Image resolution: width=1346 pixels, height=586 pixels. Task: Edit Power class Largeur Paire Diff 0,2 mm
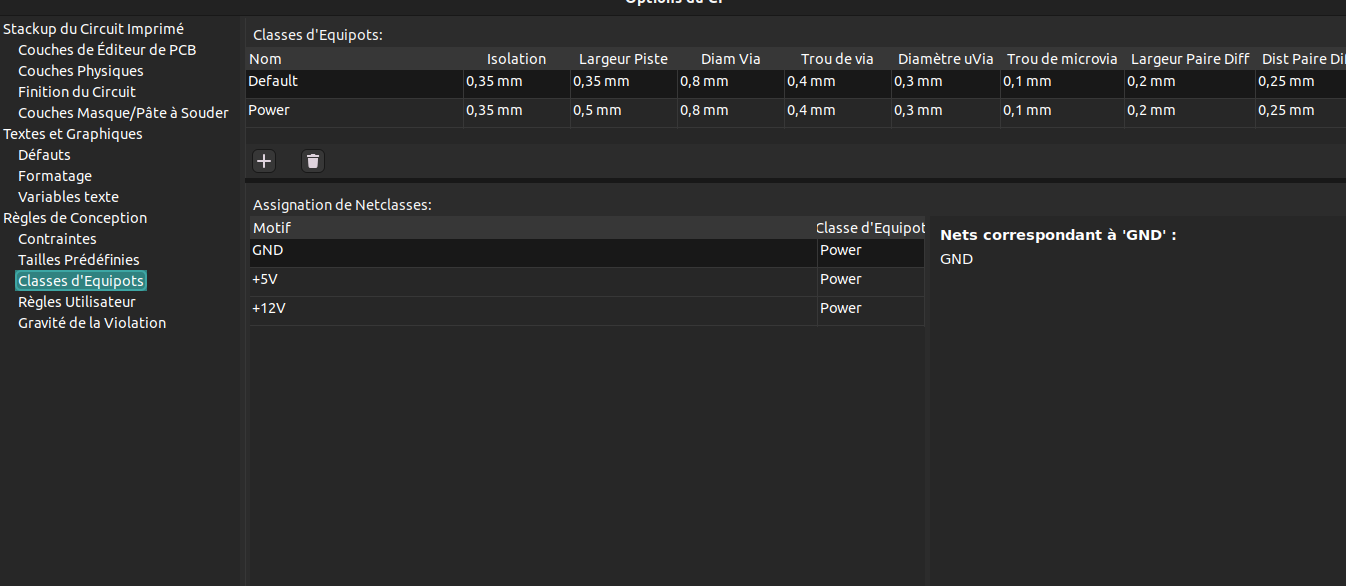click(x=1190, y=112)
